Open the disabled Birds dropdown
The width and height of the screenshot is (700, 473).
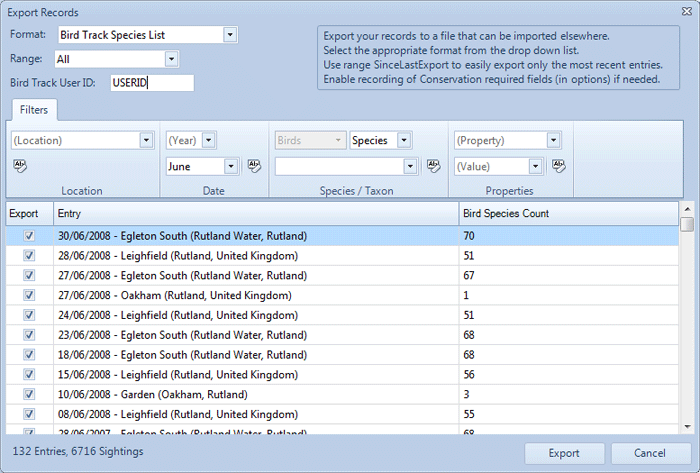pos(311,140)
